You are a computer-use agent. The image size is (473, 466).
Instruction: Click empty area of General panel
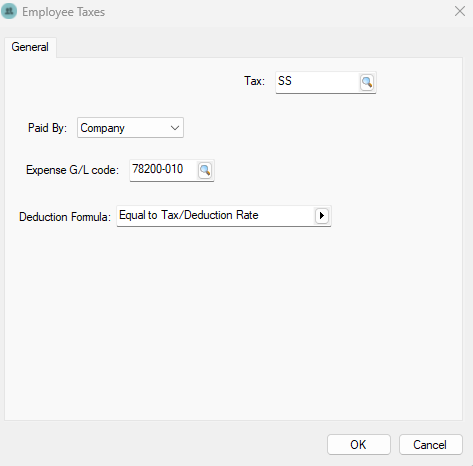pos(233,317)
